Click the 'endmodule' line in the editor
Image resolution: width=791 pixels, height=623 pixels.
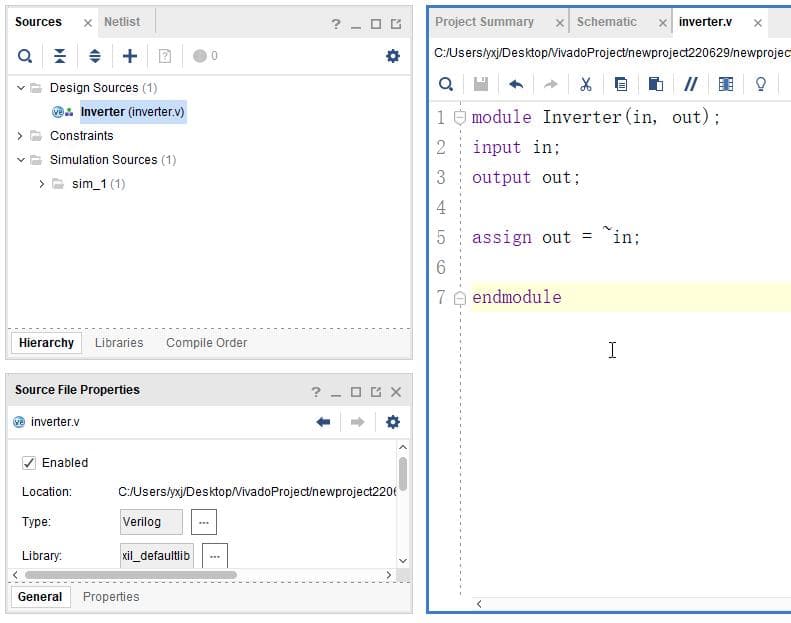point(517,298)
